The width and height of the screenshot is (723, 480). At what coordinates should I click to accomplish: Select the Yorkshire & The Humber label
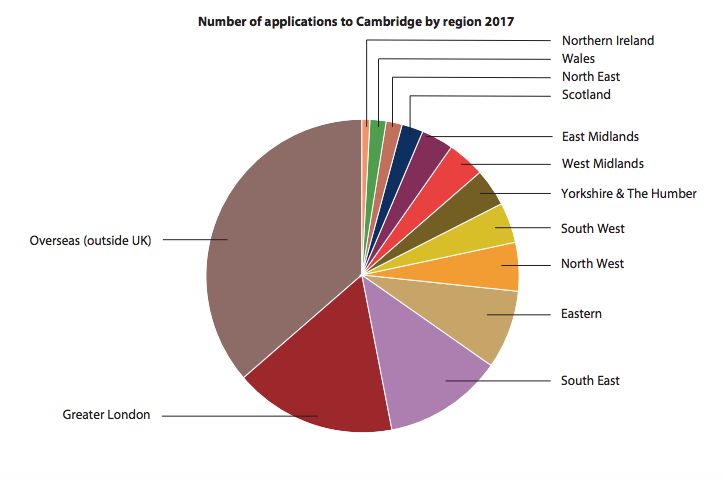[x=628, y=194]
